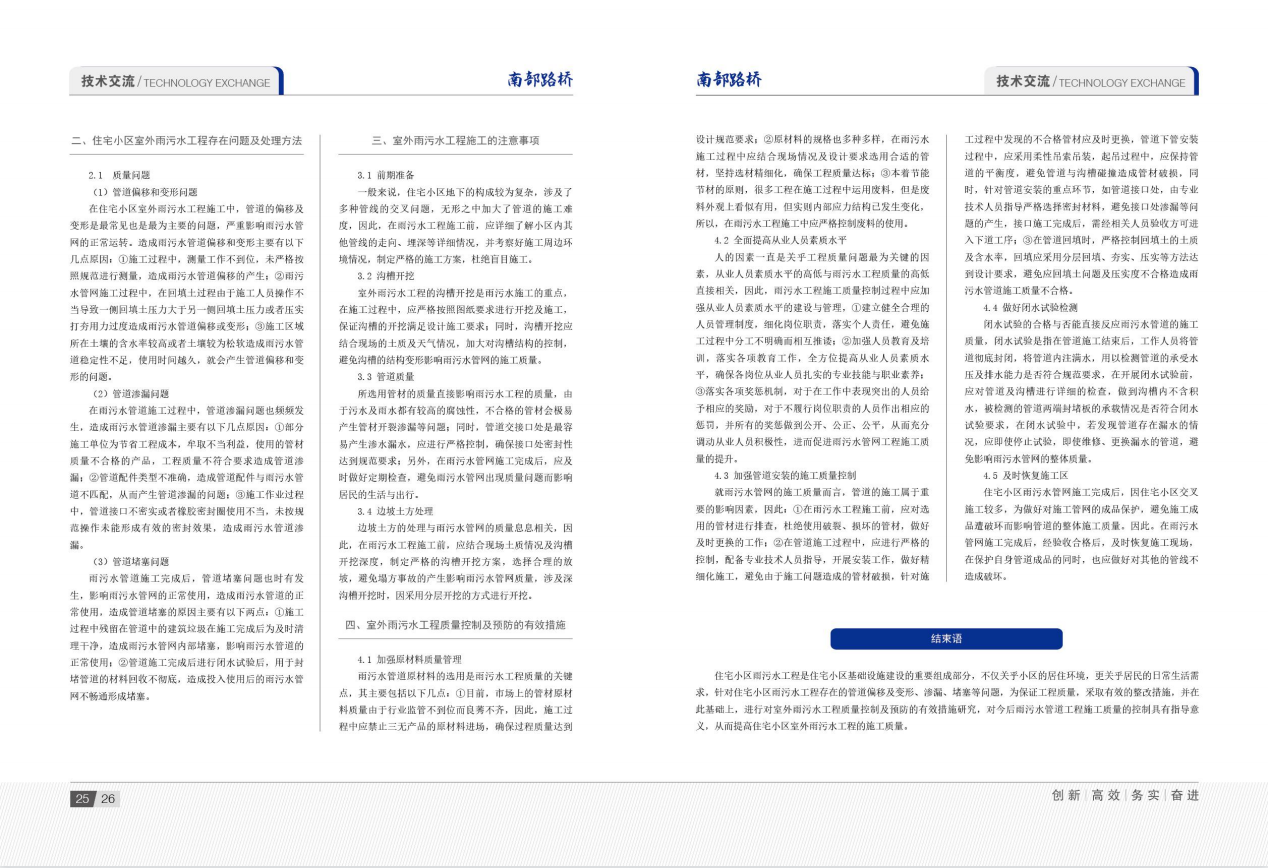Click footer word 务实

1145,795
